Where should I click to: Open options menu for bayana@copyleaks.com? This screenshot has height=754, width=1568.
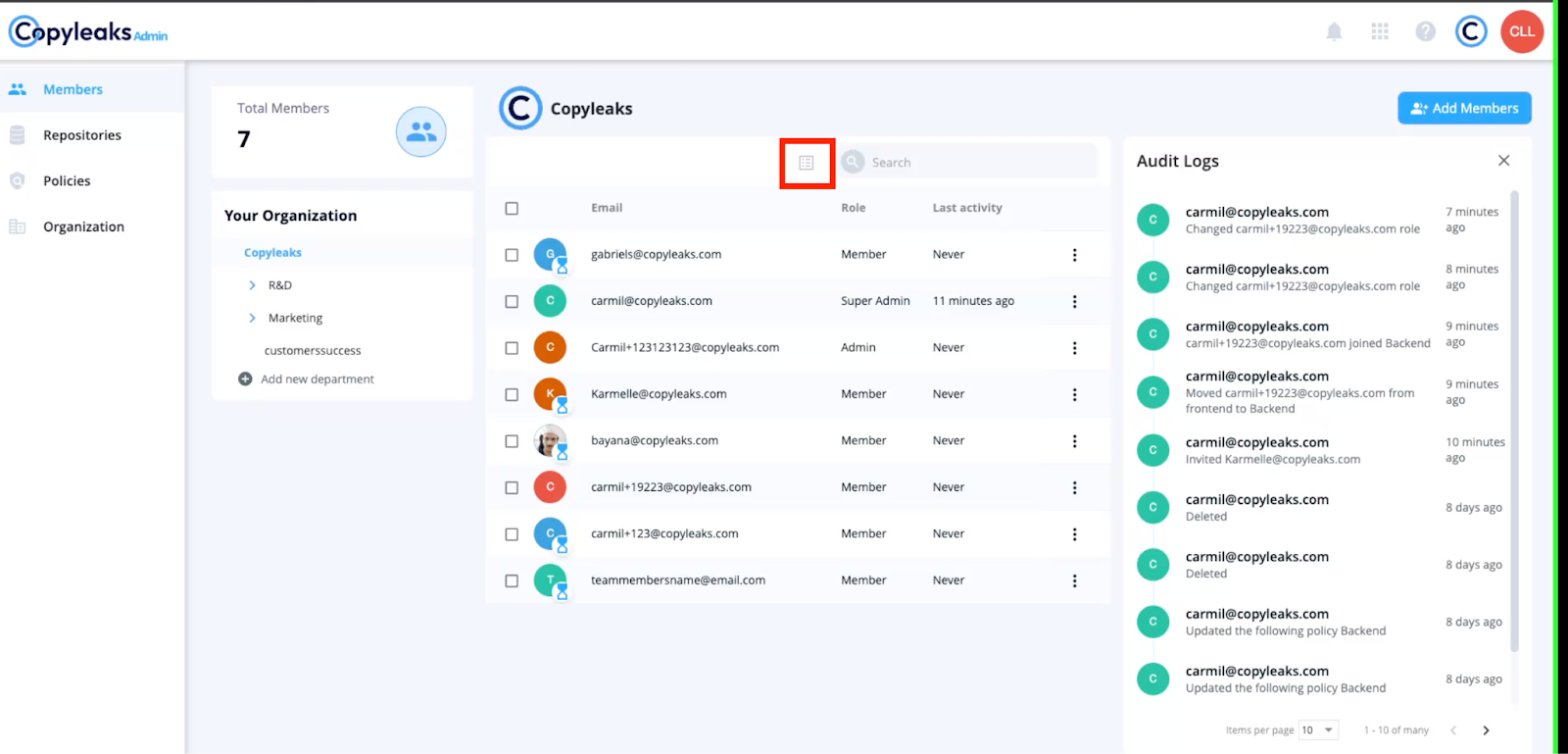coord(1074,441)
